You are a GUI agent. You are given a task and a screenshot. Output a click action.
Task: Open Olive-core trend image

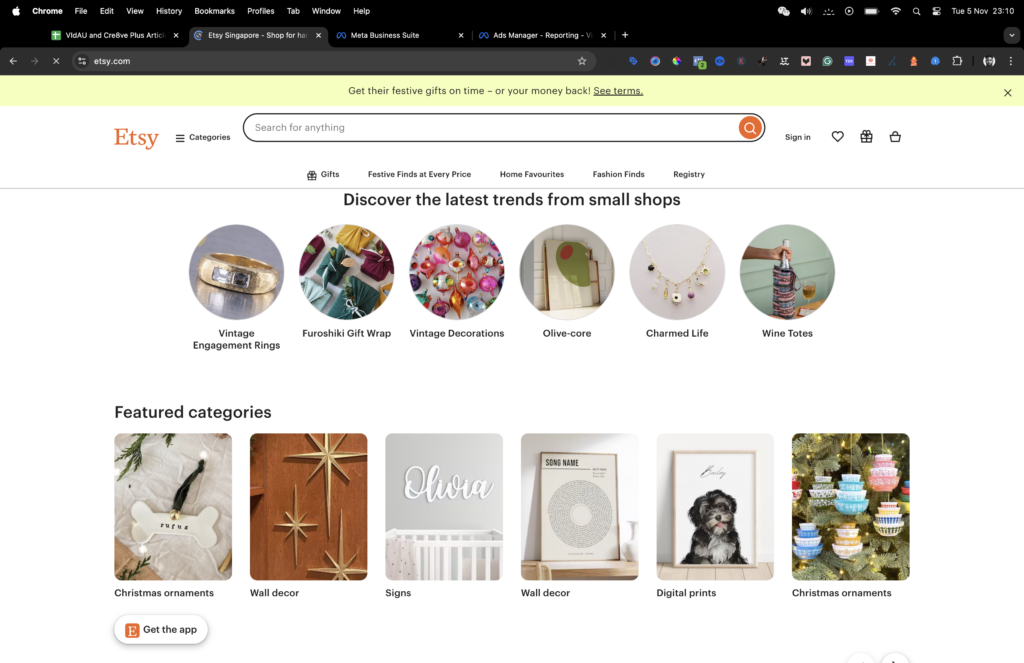click(567, 272)
